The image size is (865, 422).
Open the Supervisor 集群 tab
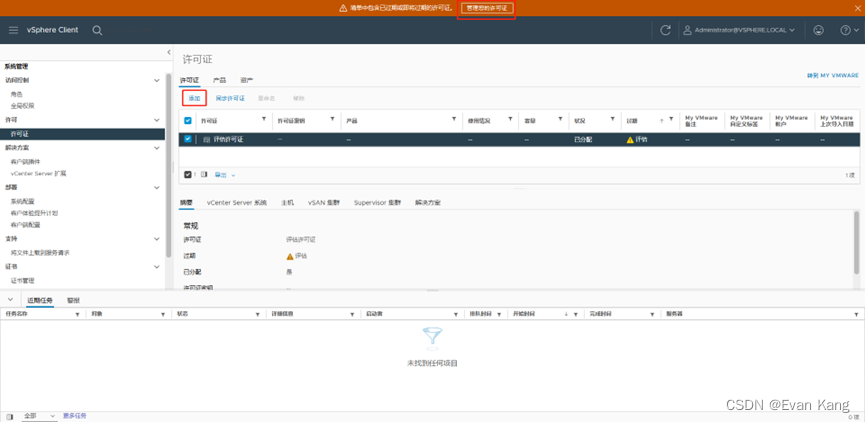(x=378, y=202)
